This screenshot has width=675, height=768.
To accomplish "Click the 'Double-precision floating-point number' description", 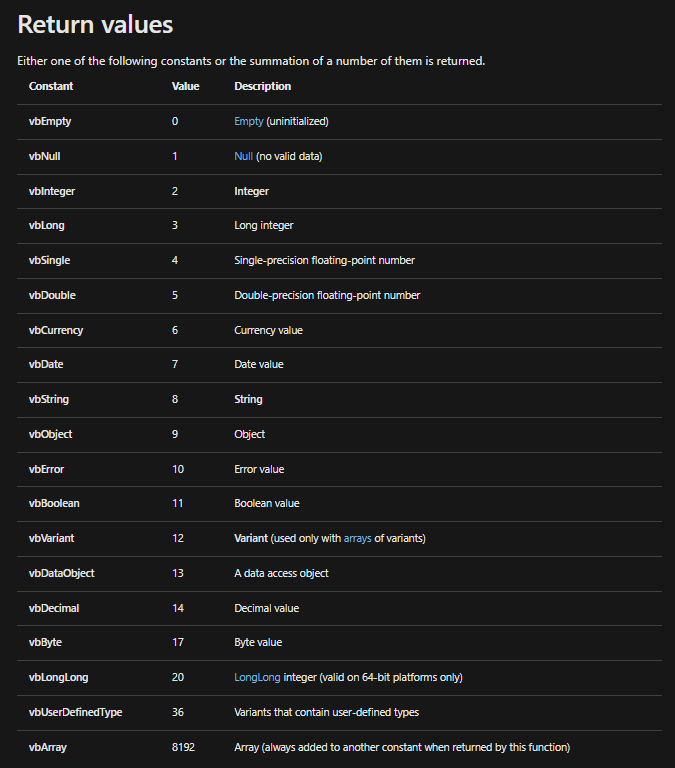I will click(327, 295).
